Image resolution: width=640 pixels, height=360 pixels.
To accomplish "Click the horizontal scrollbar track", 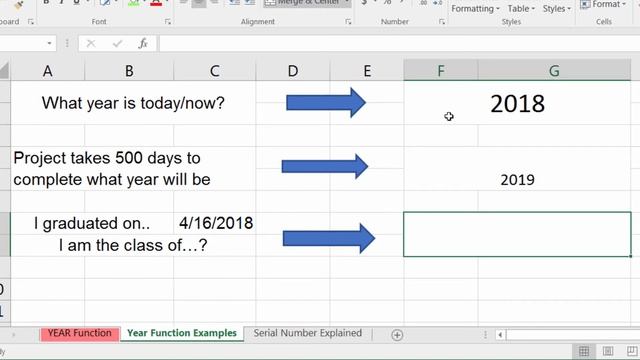I will coord(572,335).
